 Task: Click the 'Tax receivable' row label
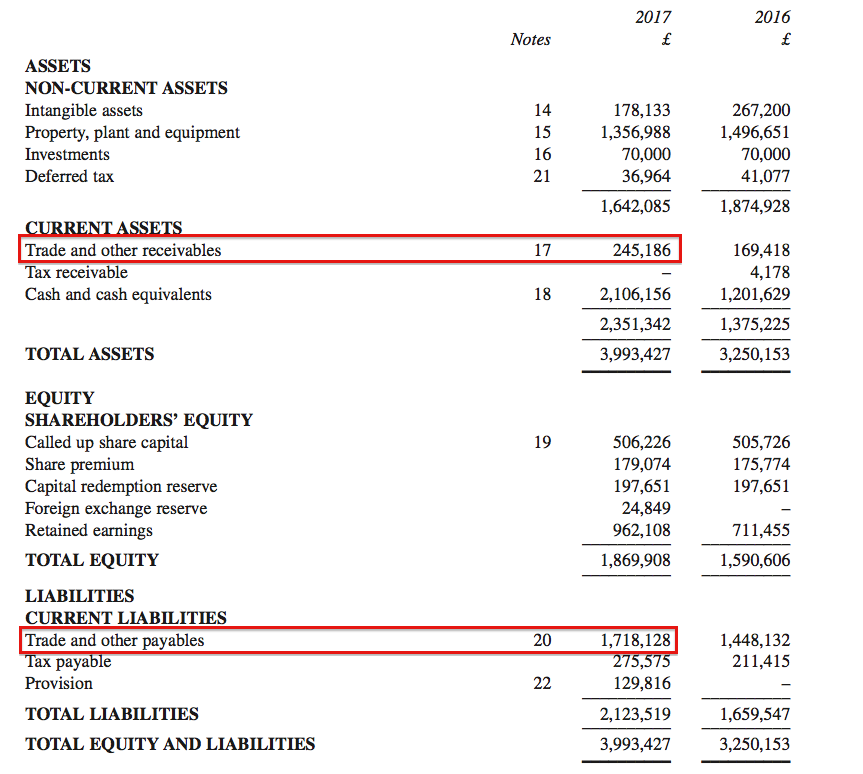(x=77, y=272)
